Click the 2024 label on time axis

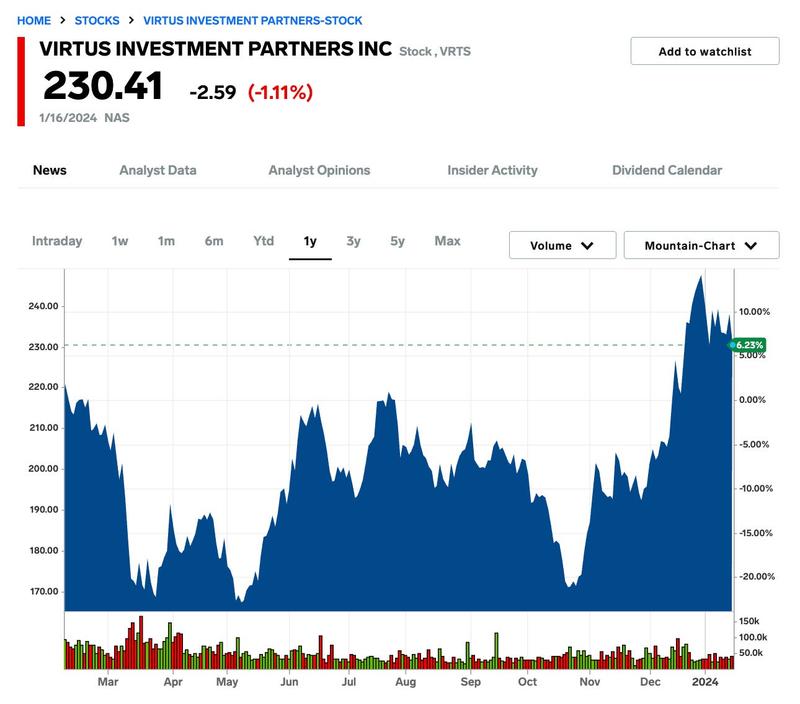click(705, 682)
